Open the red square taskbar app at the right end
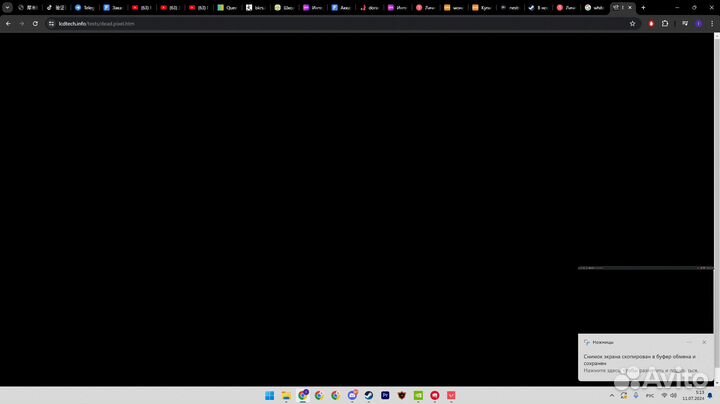The height and width of the screenshot is (404, 720). point(451,395)
